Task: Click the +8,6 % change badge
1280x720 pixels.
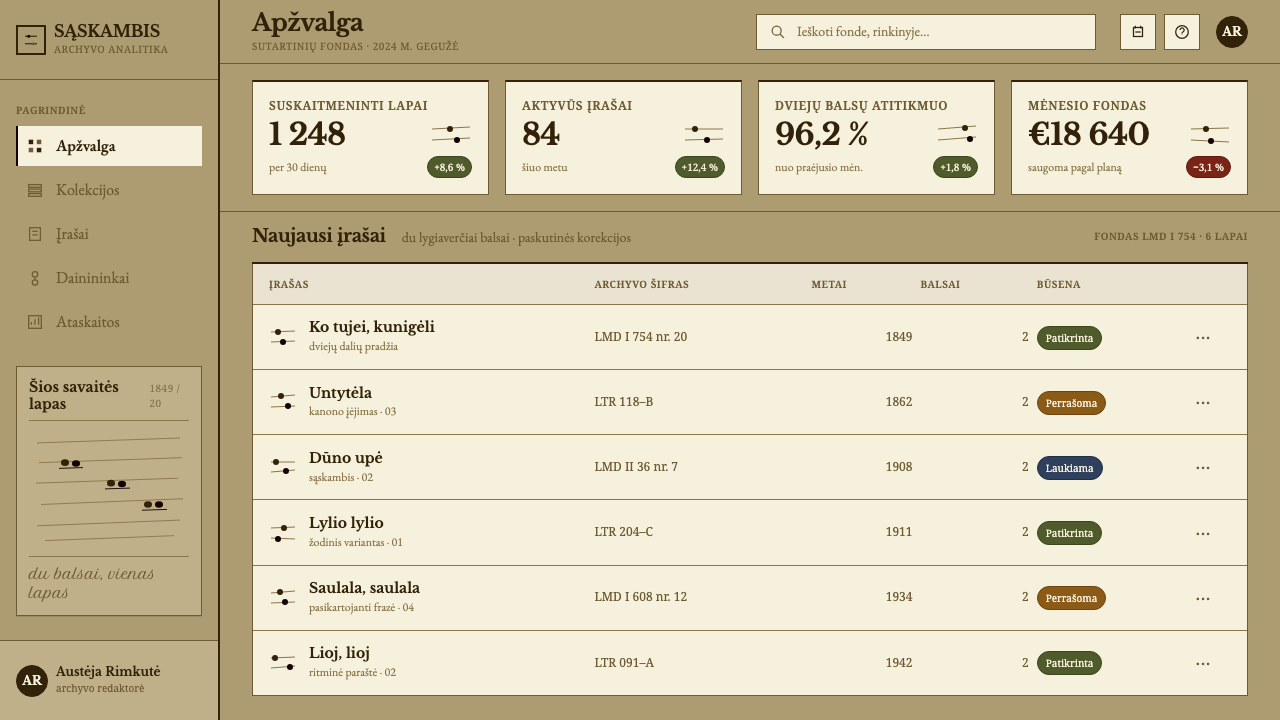Action: point(449,167)
